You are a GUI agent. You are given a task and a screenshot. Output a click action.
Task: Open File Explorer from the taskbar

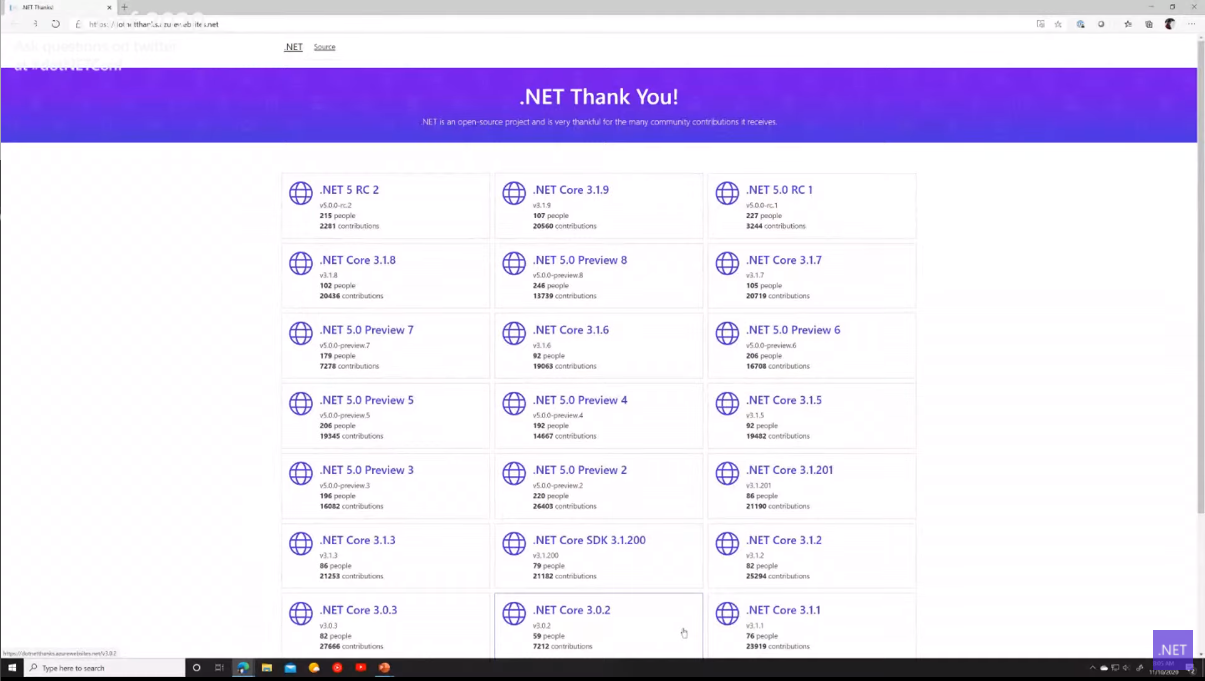267,668
